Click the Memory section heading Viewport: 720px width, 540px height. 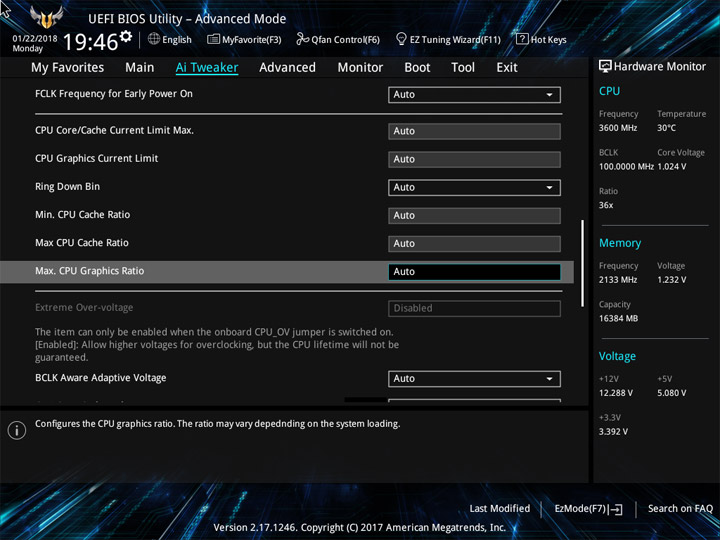(620, 243)
